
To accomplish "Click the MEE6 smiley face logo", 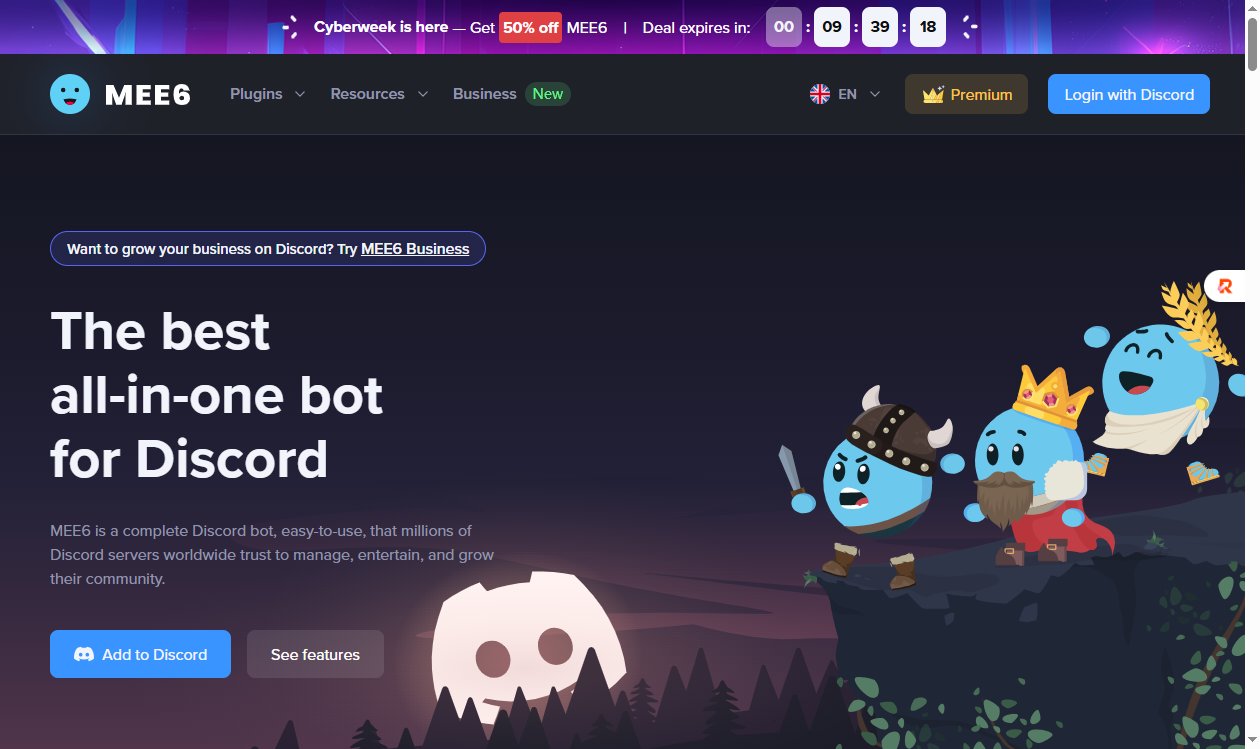I will [x=70, y=94].
